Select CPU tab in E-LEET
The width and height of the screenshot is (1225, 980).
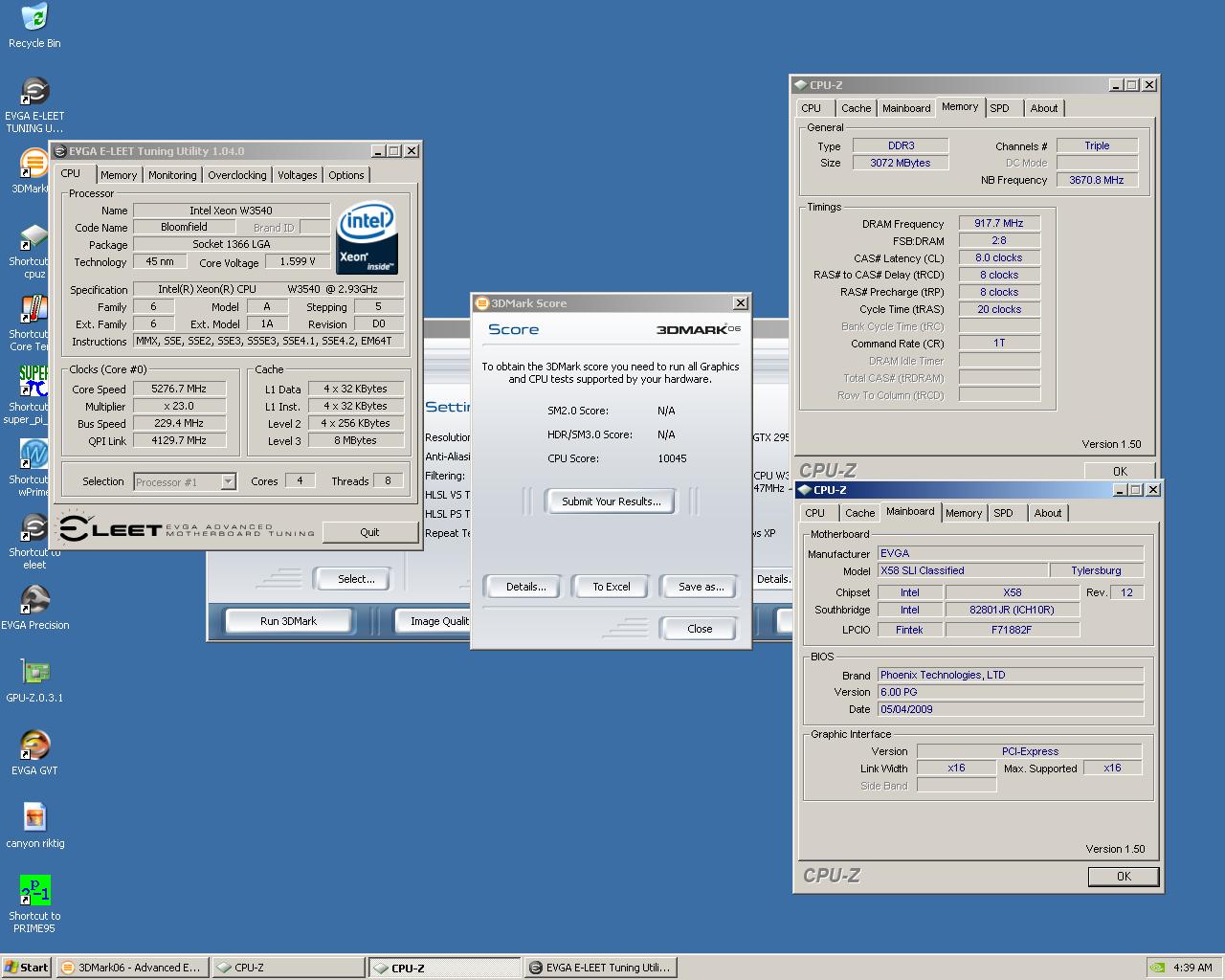[71, 173]
